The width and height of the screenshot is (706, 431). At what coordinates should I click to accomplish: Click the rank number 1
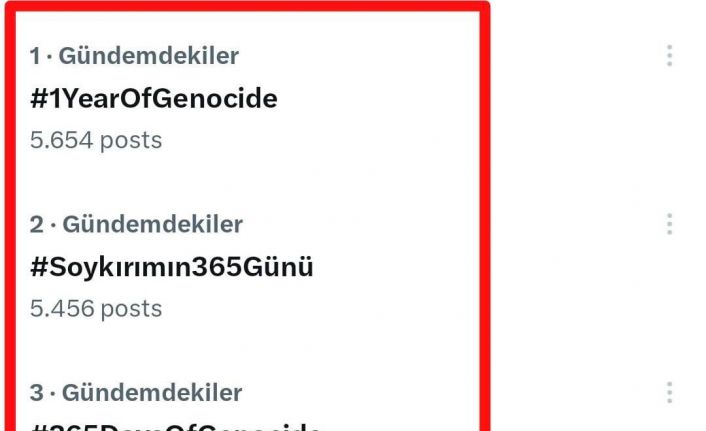pos(35,56)
